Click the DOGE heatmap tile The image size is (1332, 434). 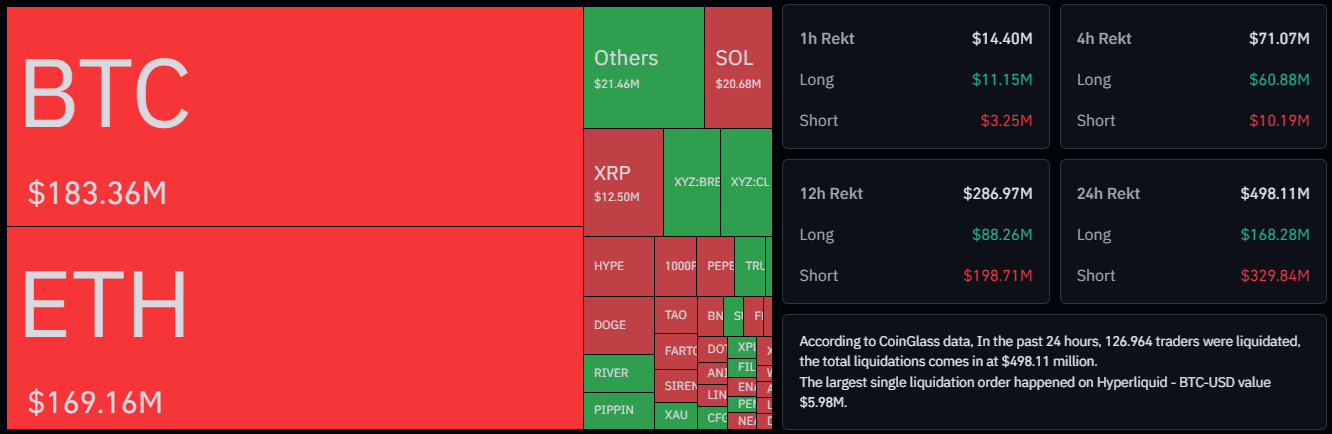[x=618, y=325]
